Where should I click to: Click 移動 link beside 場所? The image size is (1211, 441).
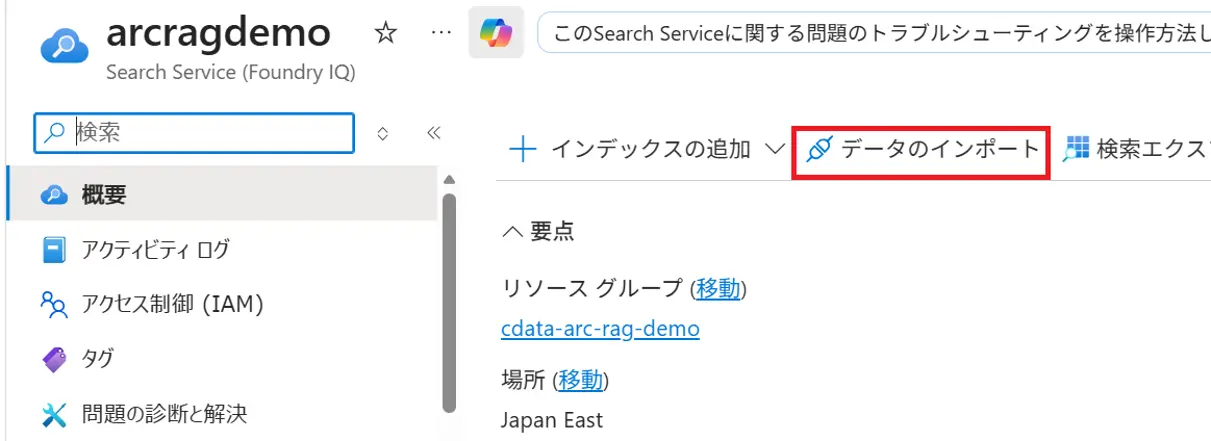[x=581, y=380]
